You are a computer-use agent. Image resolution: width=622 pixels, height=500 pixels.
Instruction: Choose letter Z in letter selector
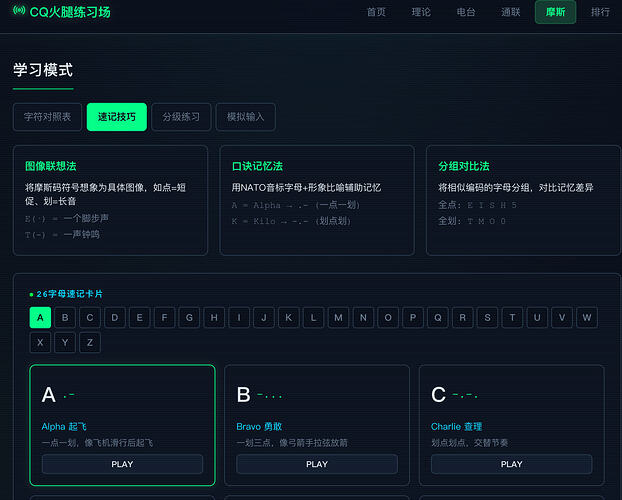point(90,342)
